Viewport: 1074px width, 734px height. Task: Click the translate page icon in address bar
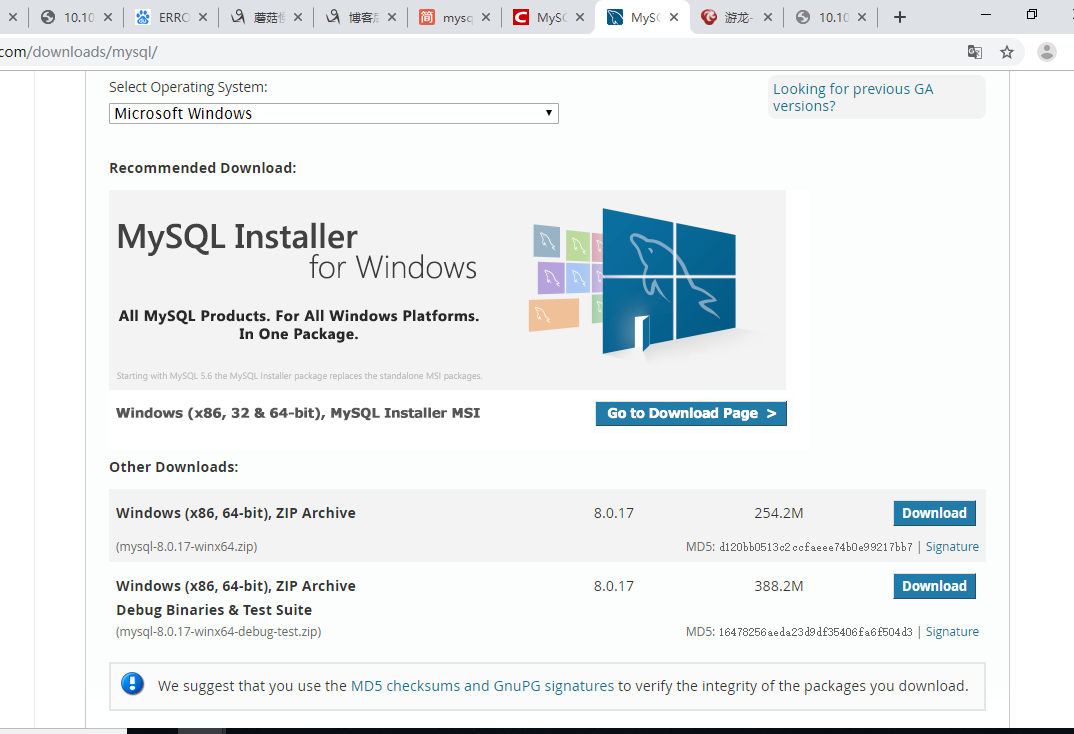pyautogui.click(x=975, y=52)
